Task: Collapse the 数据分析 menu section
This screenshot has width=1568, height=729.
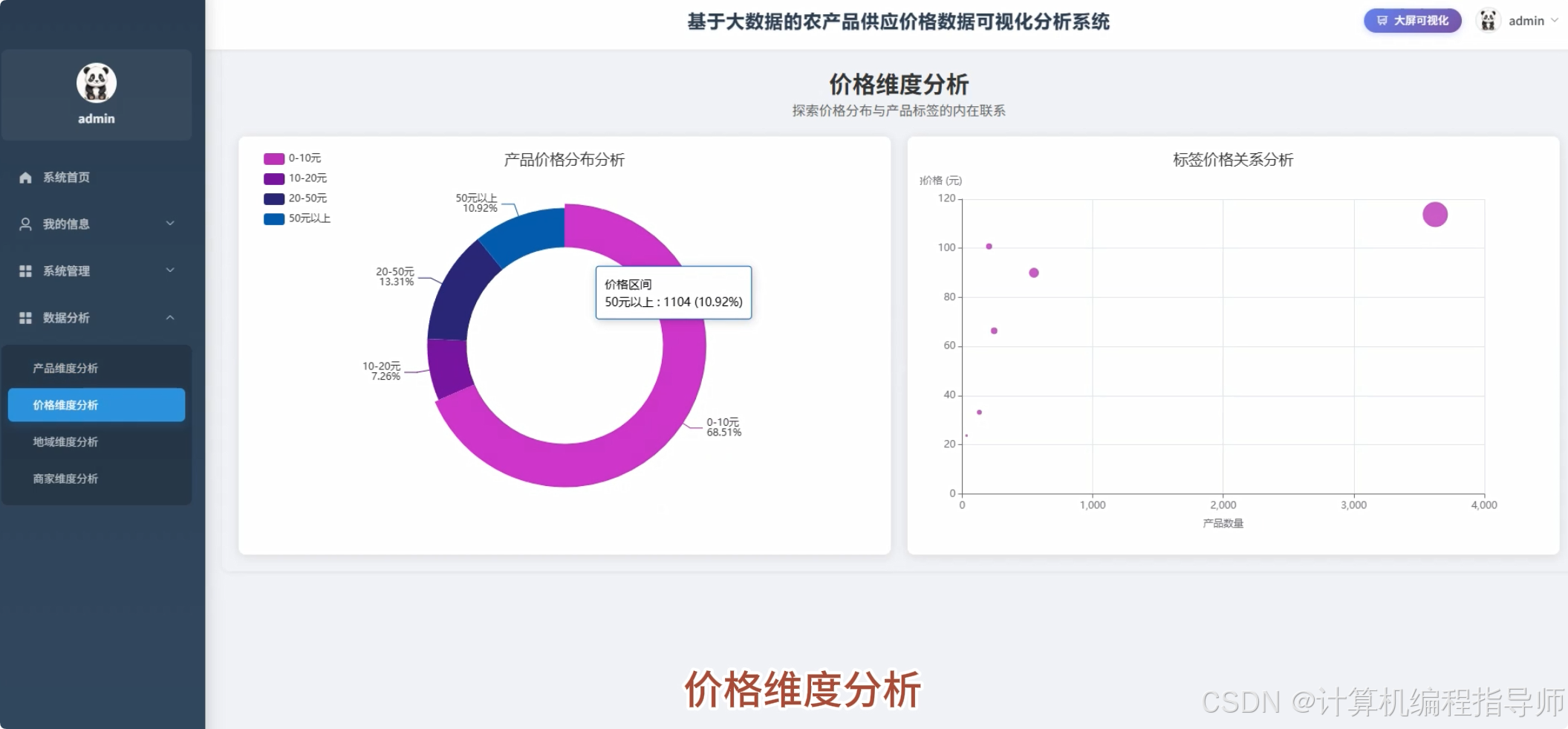Action: tap(97, 317)
